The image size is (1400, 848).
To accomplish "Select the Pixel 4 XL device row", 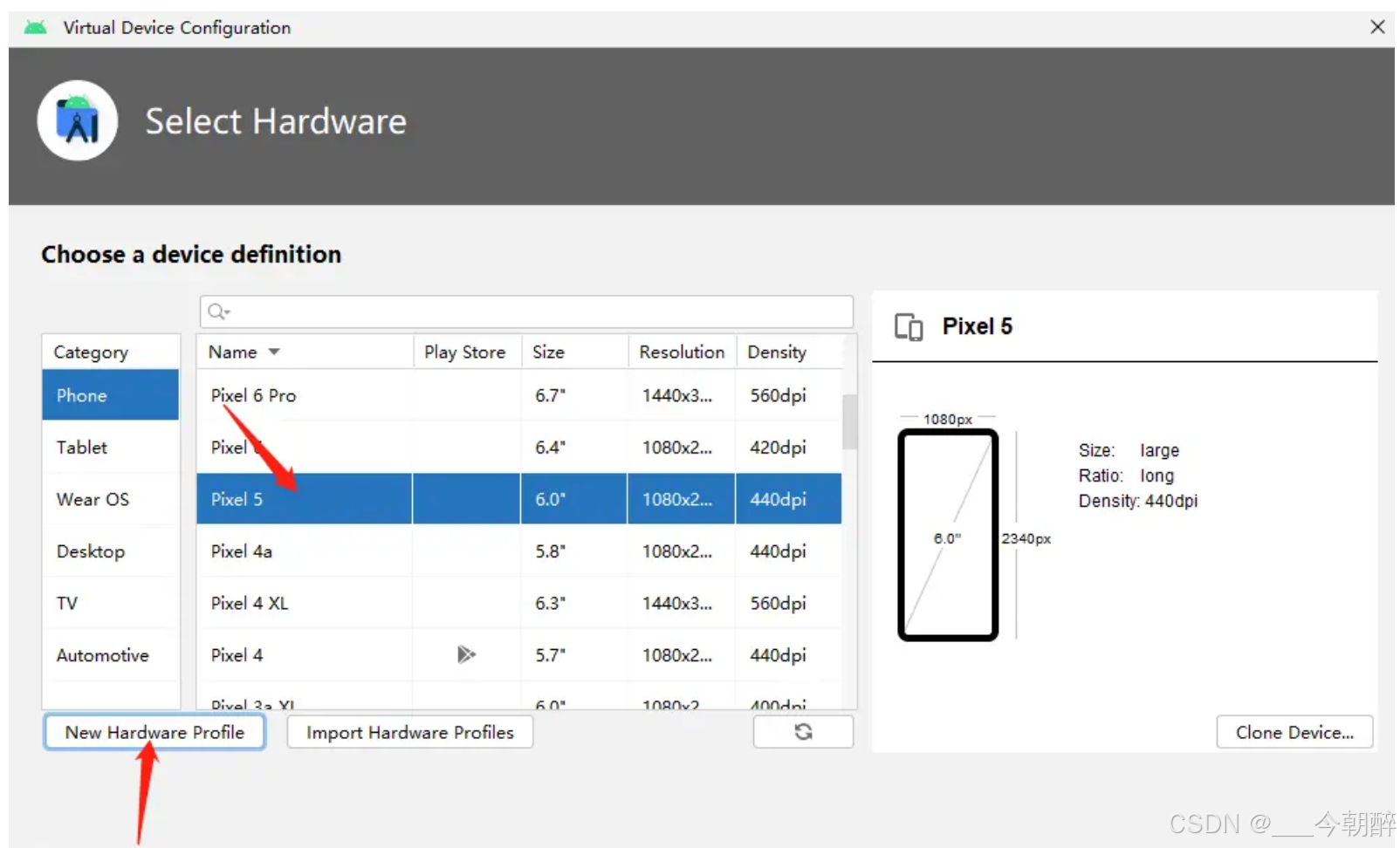I will (519, 603).
